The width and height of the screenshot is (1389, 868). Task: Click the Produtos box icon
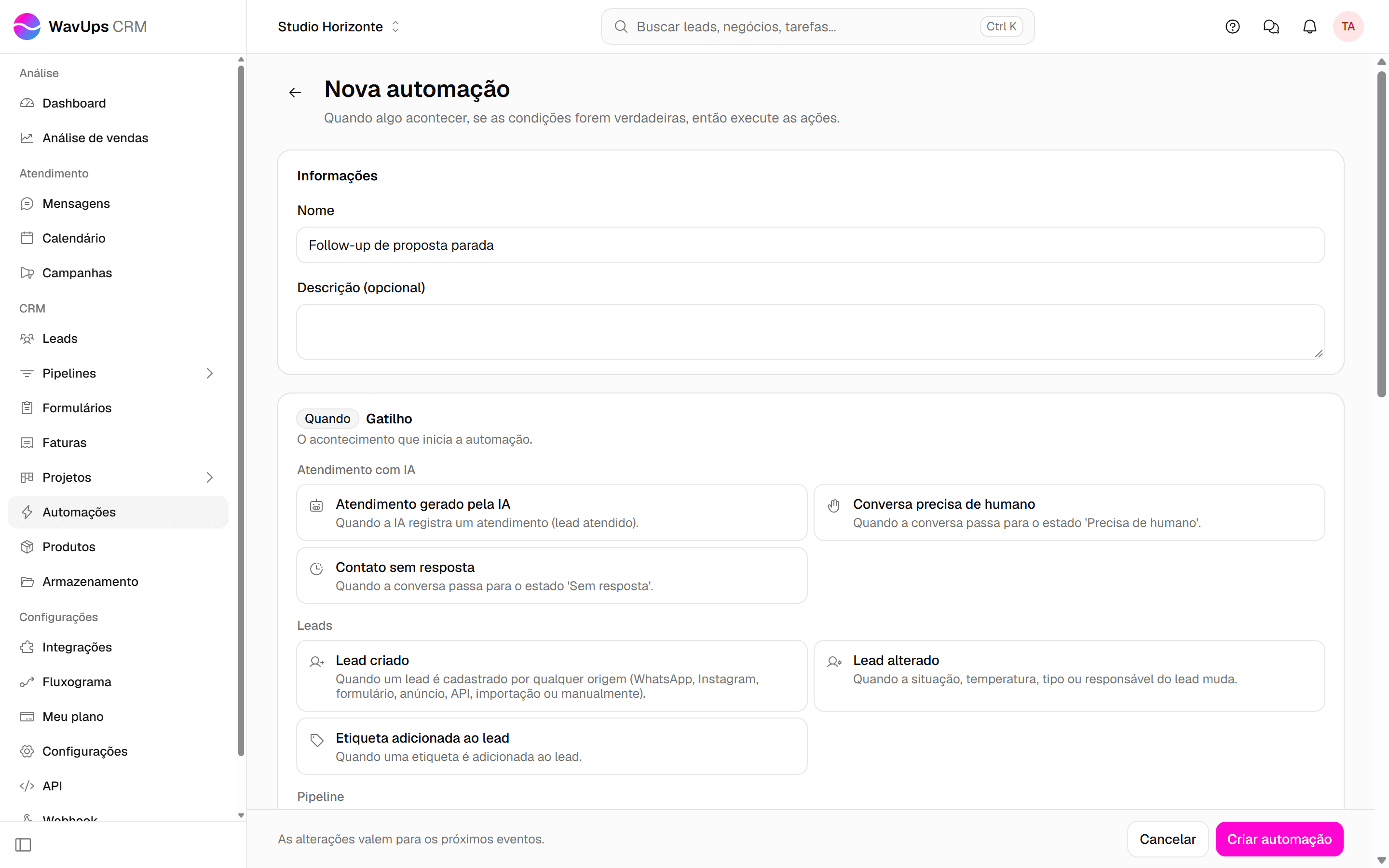[27, 547]
